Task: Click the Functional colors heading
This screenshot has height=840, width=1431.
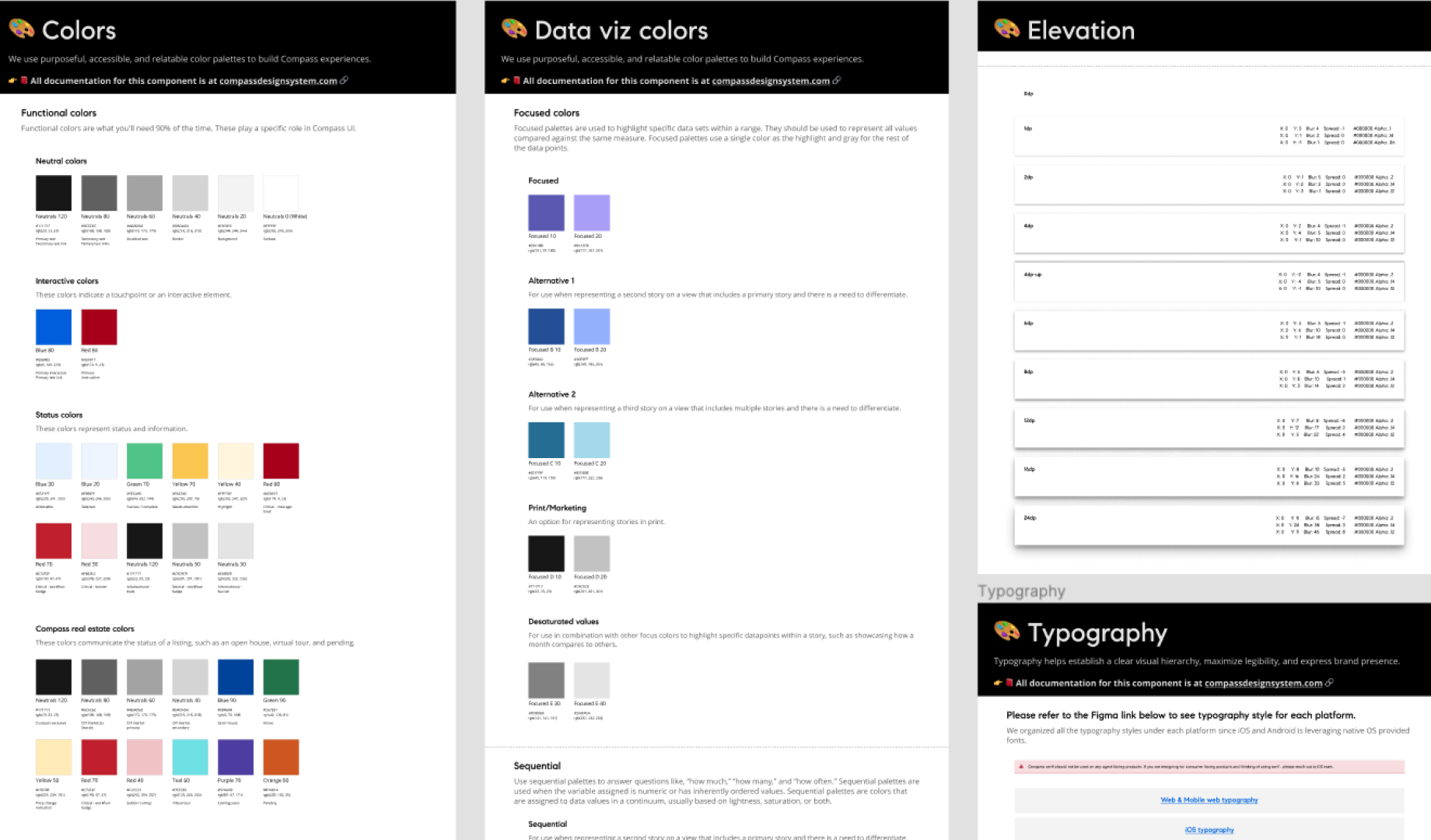Action: [x=58, y=113]
